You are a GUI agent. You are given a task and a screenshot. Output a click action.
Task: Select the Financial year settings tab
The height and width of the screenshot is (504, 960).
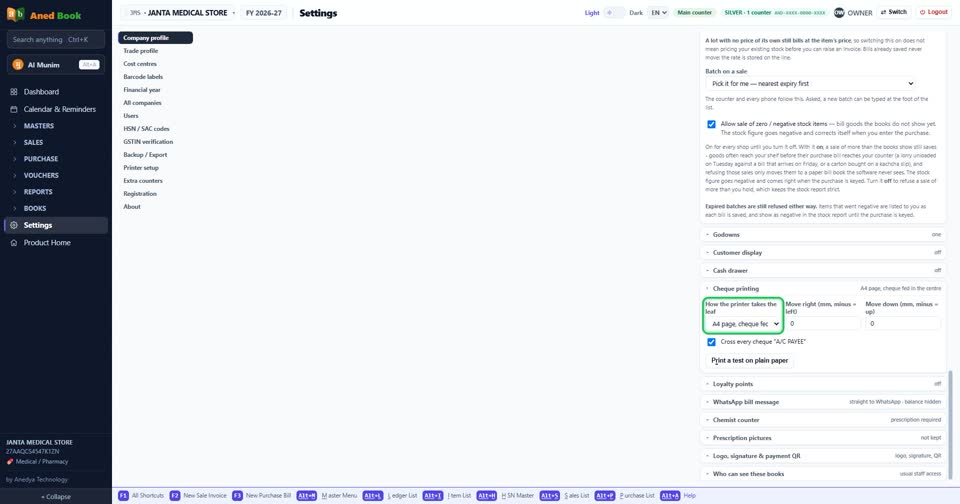point(156,89)
